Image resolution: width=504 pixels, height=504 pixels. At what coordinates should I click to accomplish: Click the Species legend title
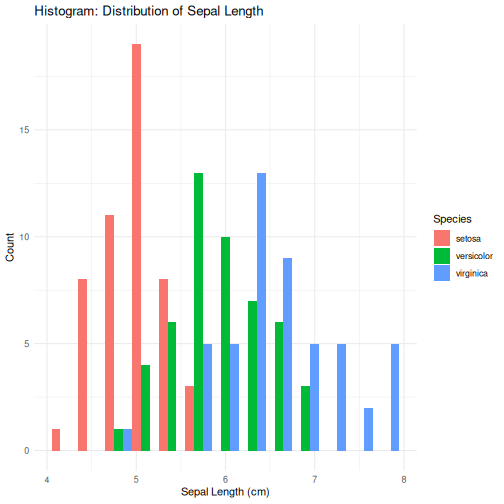click(452, 219)
